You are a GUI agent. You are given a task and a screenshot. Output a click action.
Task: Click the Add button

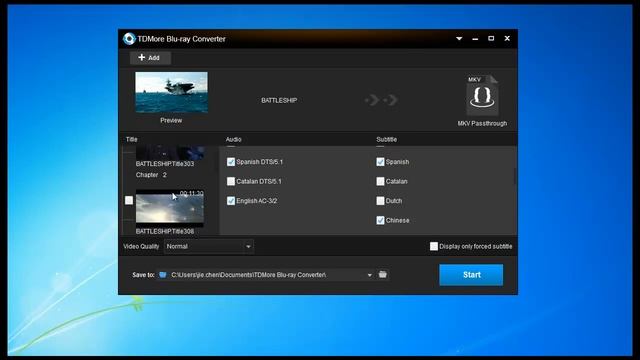pyautogui.click(x=150, y=58)
